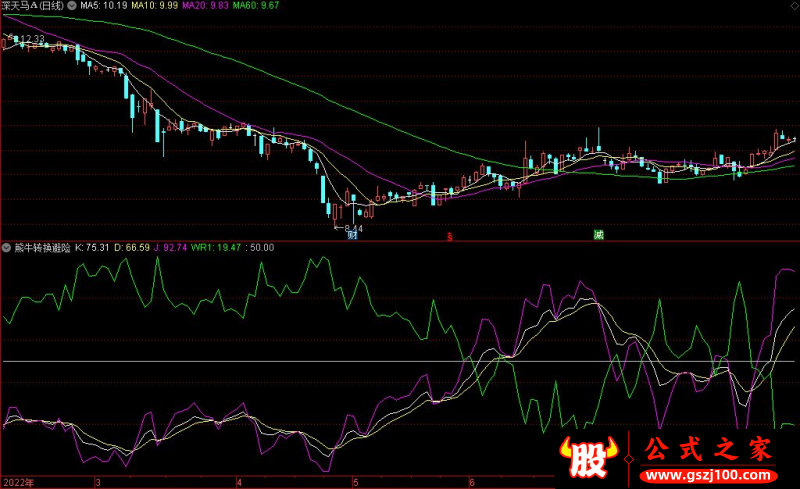This screenshot has width=800, height=489.
Task: Click the 8.44 lowest price annotation
Action: click(352, 228)
